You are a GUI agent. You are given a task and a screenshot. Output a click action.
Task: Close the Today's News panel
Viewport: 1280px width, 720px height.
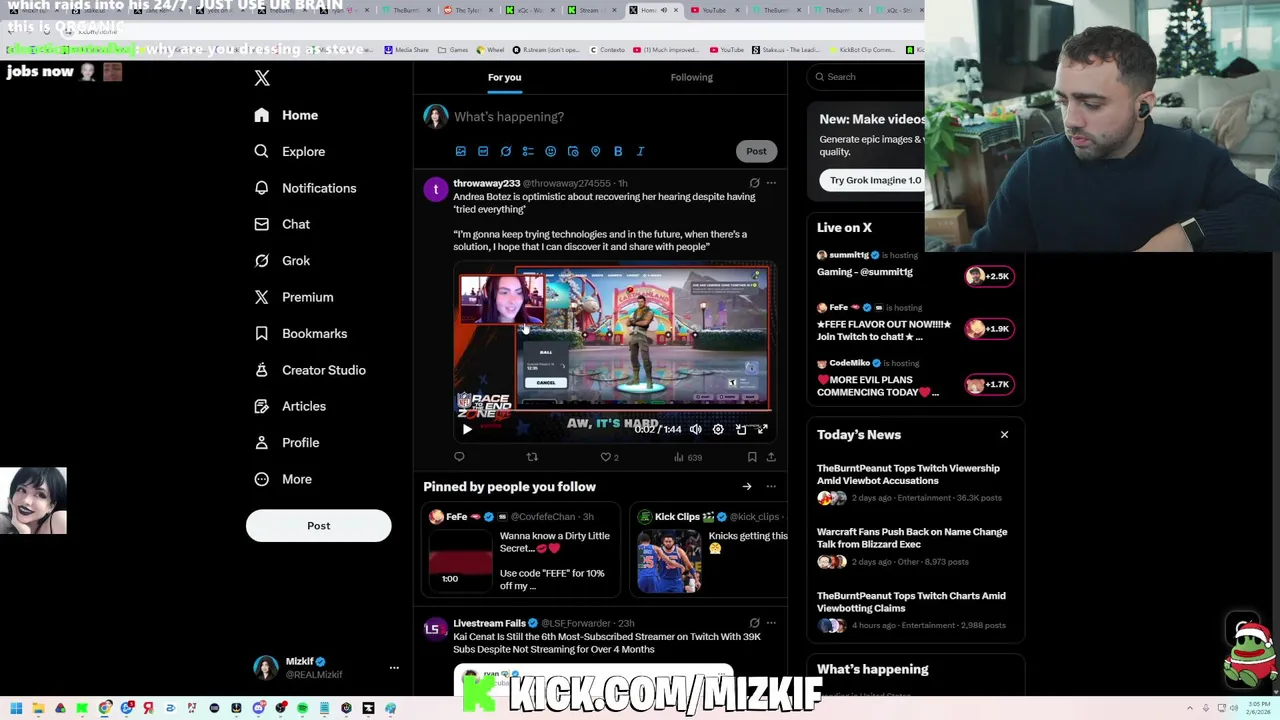coord(1004,435)
